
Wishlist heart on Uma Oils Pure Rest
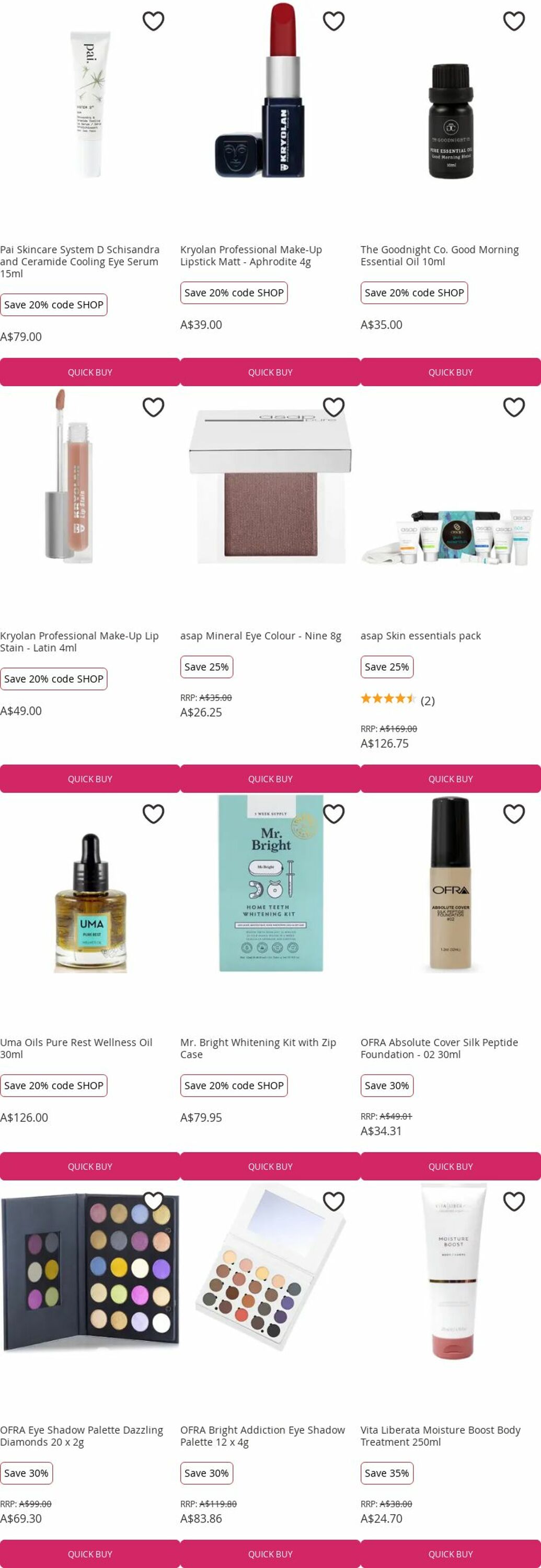[x=153, y=814]
